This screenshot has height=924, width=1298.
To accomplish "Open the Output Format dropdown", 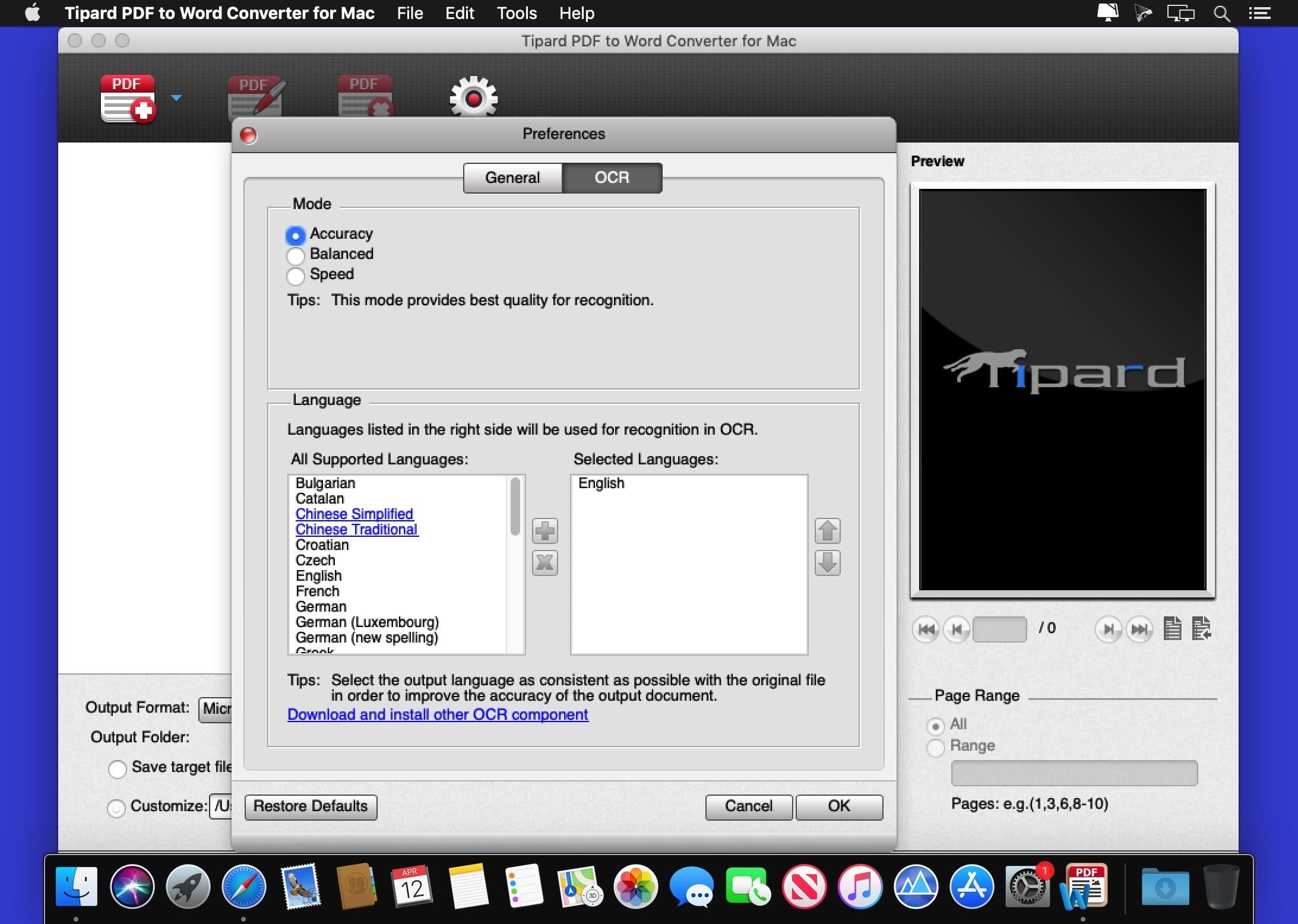I will (216, 708).
